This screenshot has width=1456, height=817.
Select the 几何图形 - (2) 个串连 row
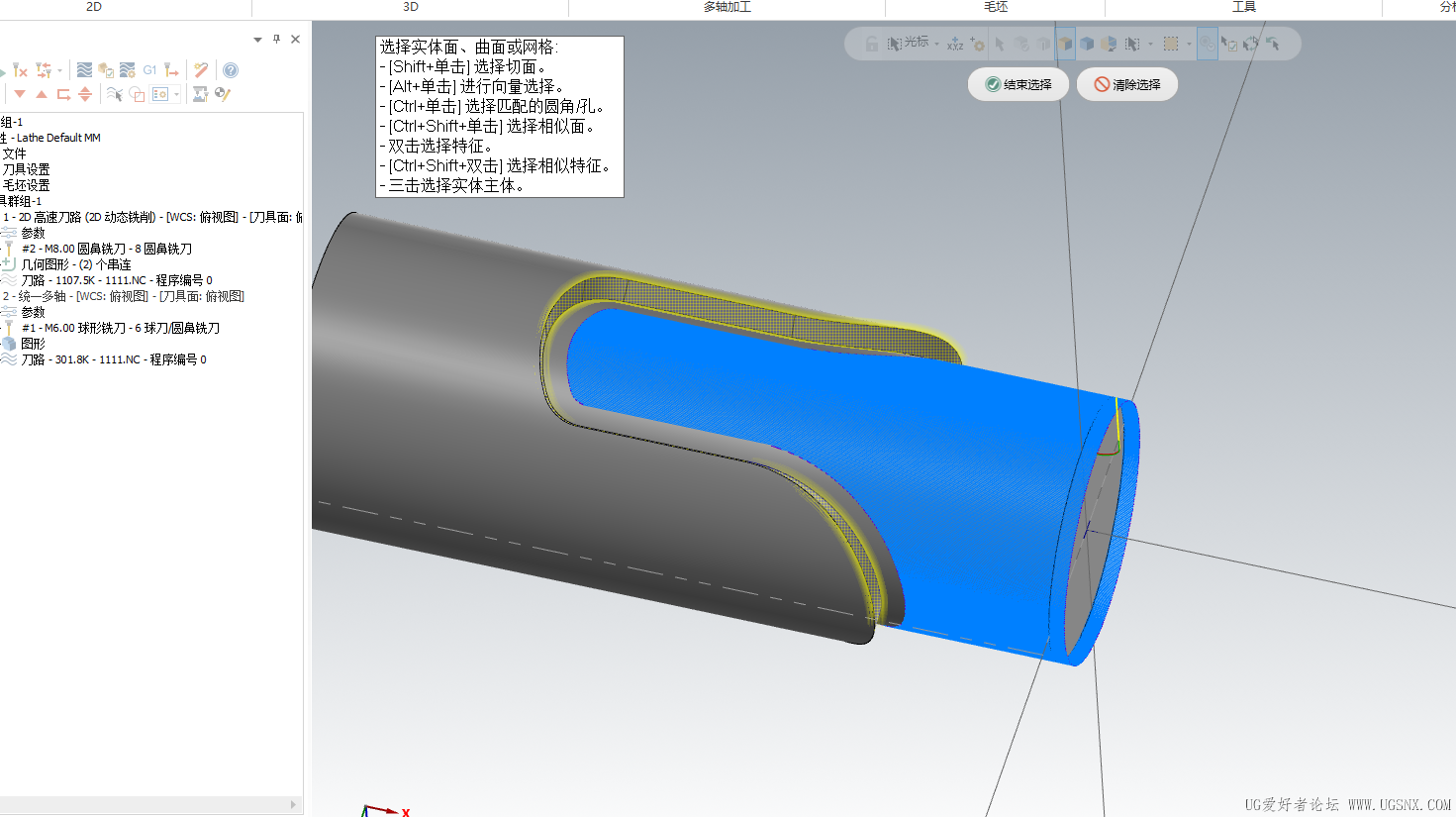[x=76, y=264]
